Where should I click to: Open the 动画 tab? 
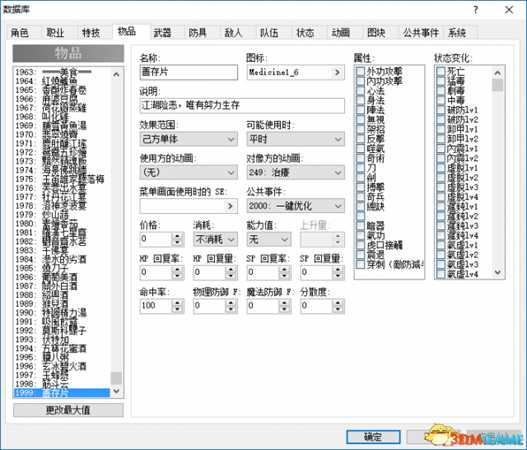click(x=340, y=33)
